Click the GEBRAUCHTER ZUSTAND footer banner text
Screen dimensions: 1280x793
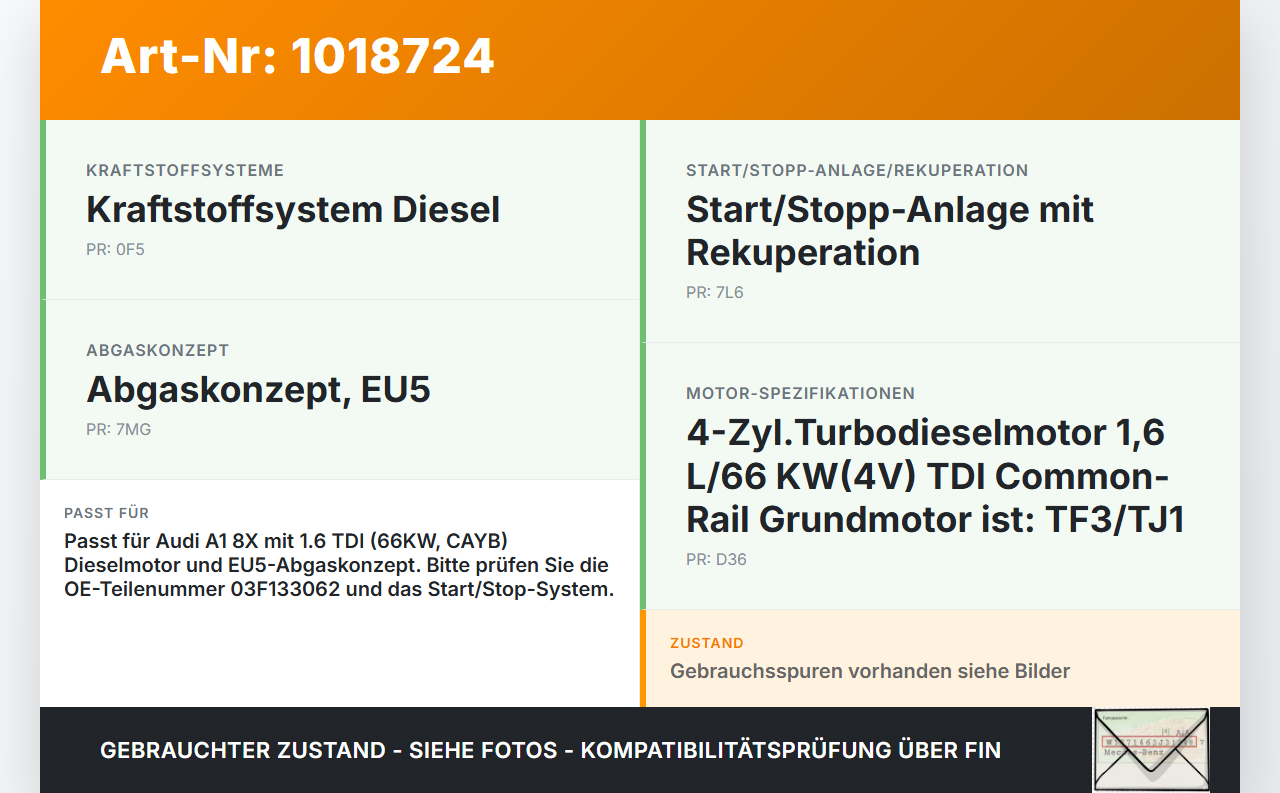pos(550,750)
